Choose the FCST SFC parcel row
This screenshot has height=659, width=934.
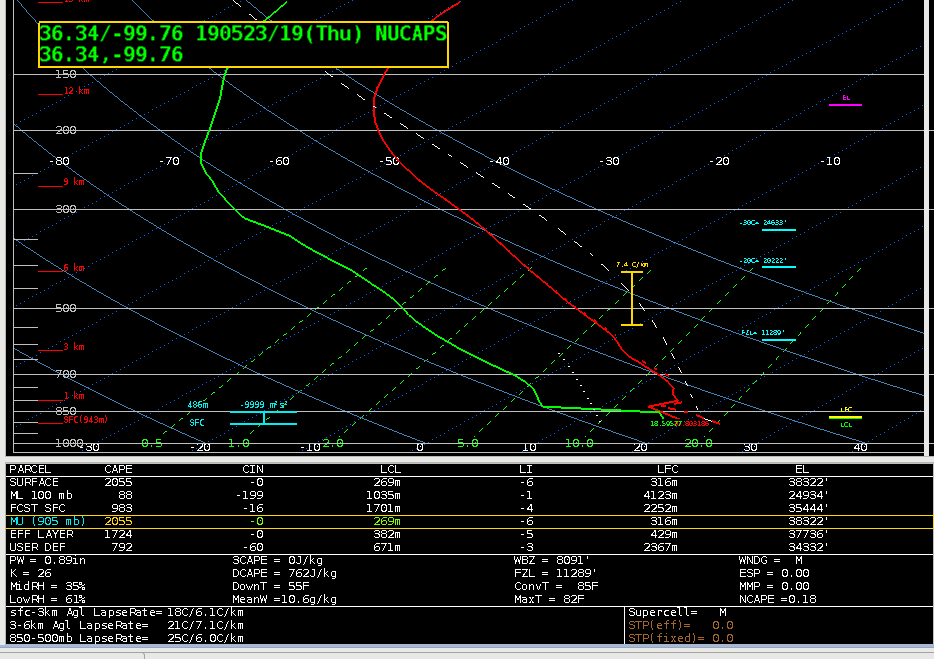click(34, 508)
